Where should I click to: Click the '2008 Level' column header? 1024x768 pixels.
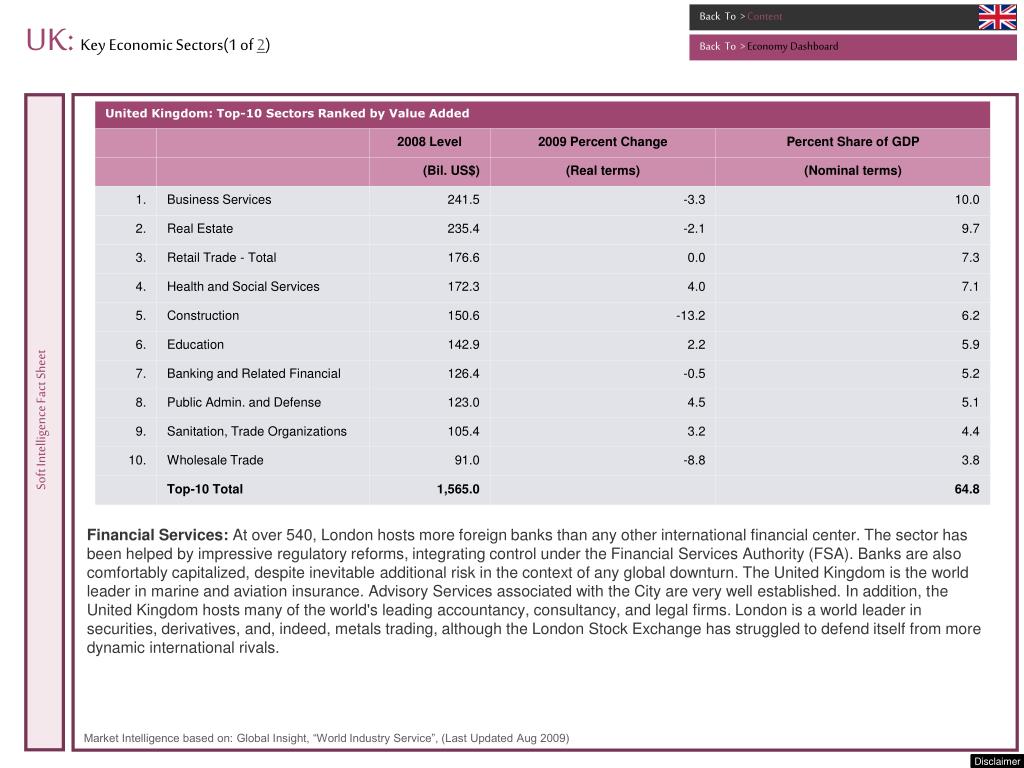click(x=429, y=142)
